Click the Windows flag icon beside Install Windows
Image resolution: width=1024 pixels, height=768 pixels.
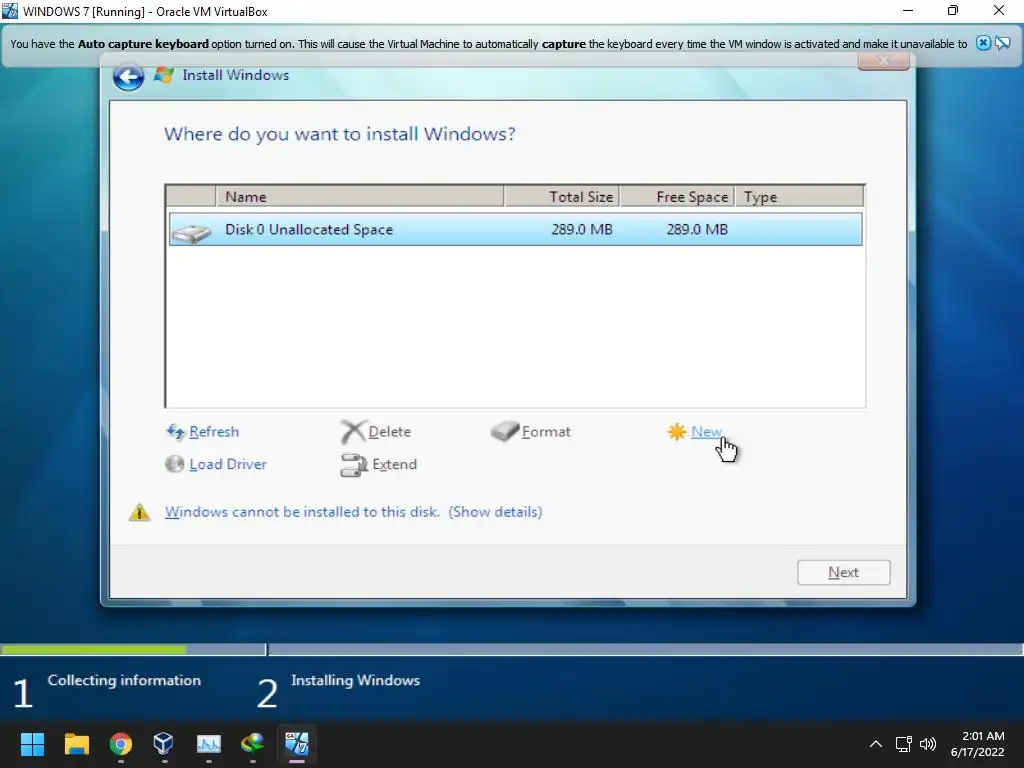click(x=163, y=75)
